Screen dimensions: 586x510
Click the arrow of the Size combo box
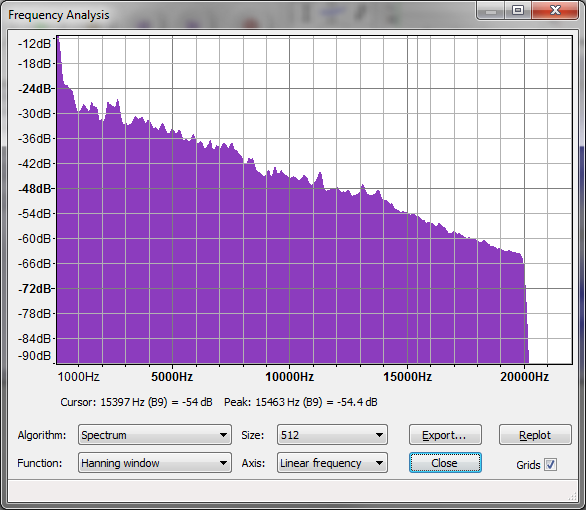coord(379,435)
